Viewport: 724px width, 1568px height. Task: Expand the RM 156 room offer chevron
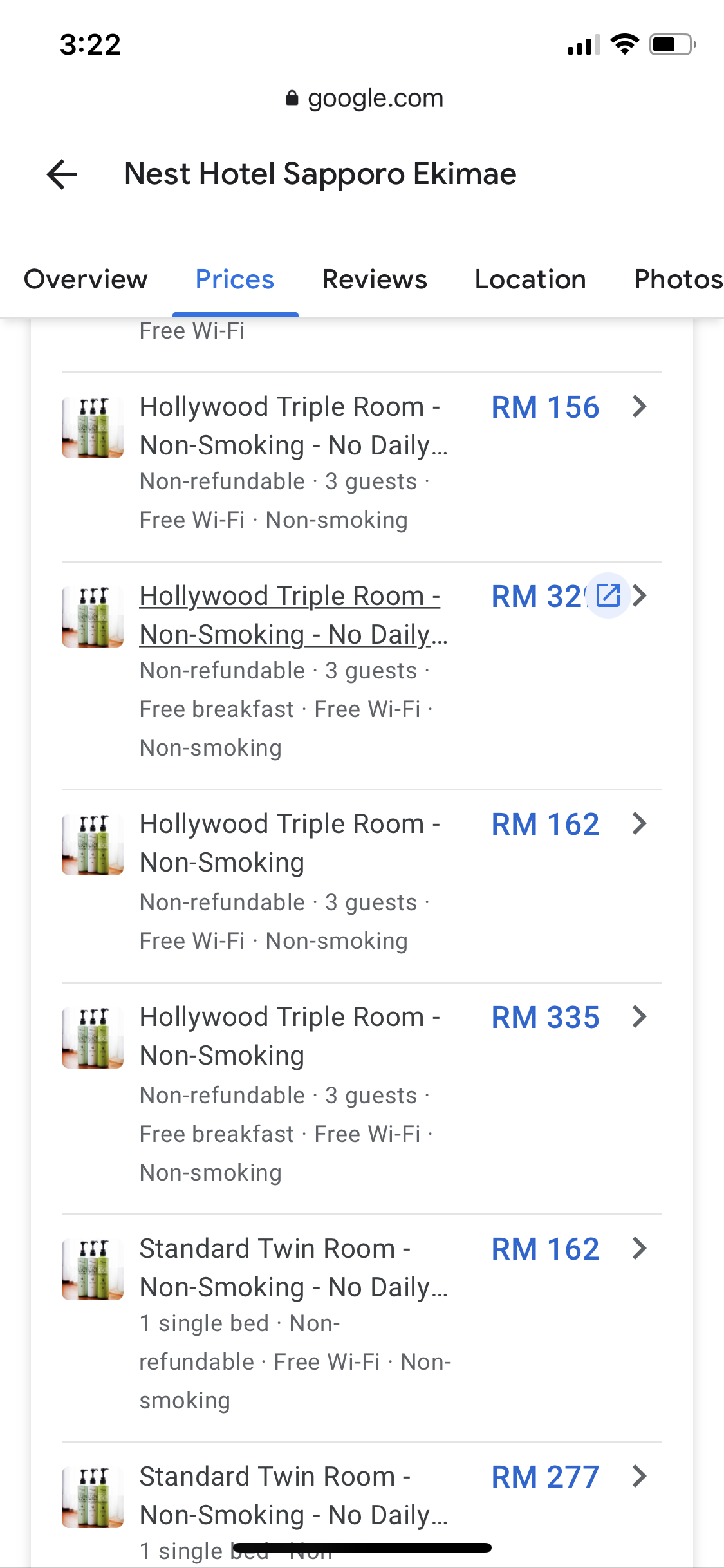click(x=639, y=407)
